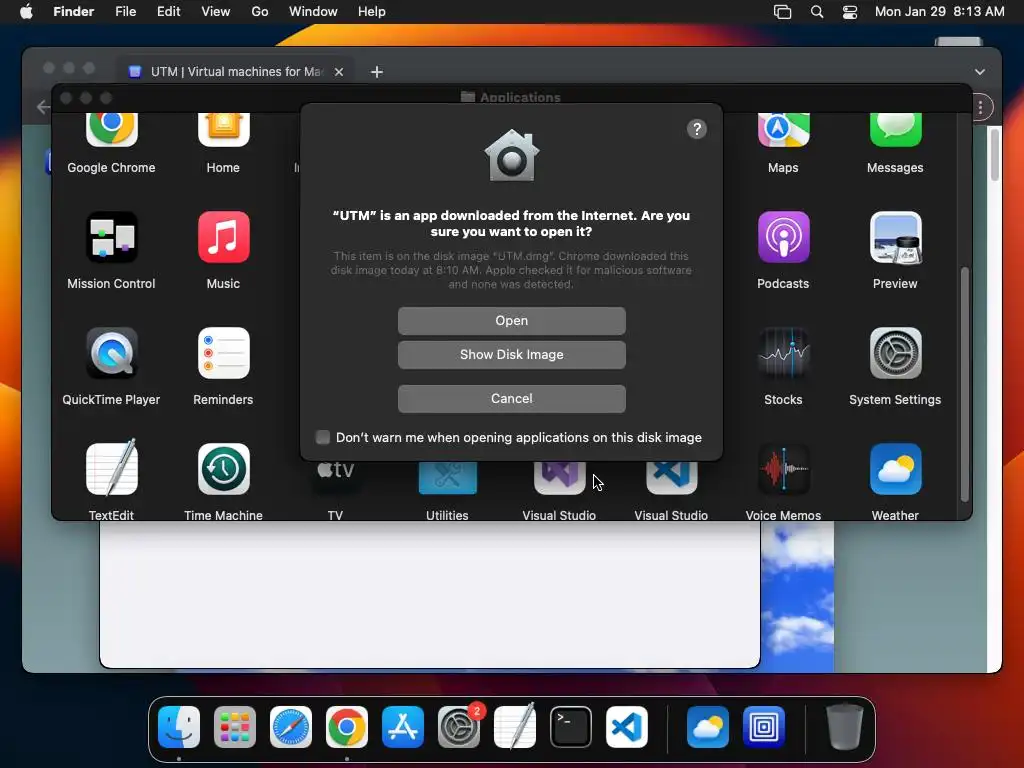1024x768 pixels.
Task: Open System Settings icon in Applications window
Action: pyautogui.click(x=895, y=353)
